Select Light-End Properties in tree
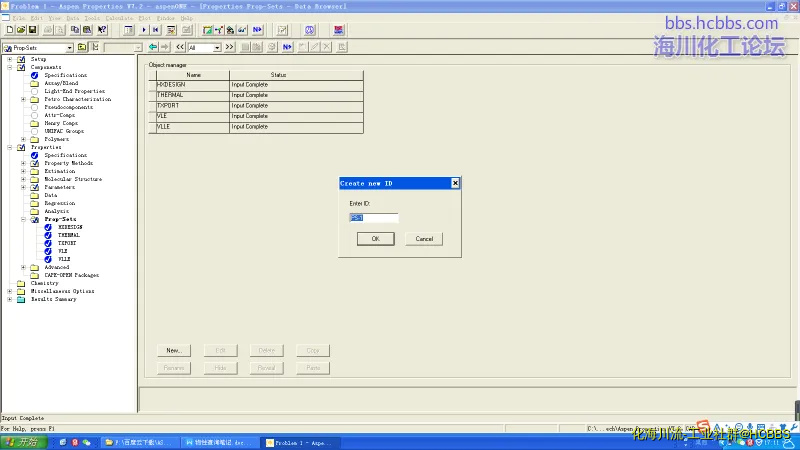Image resolution: width=800 pixels, height=450 pixels. coord(74,91)
